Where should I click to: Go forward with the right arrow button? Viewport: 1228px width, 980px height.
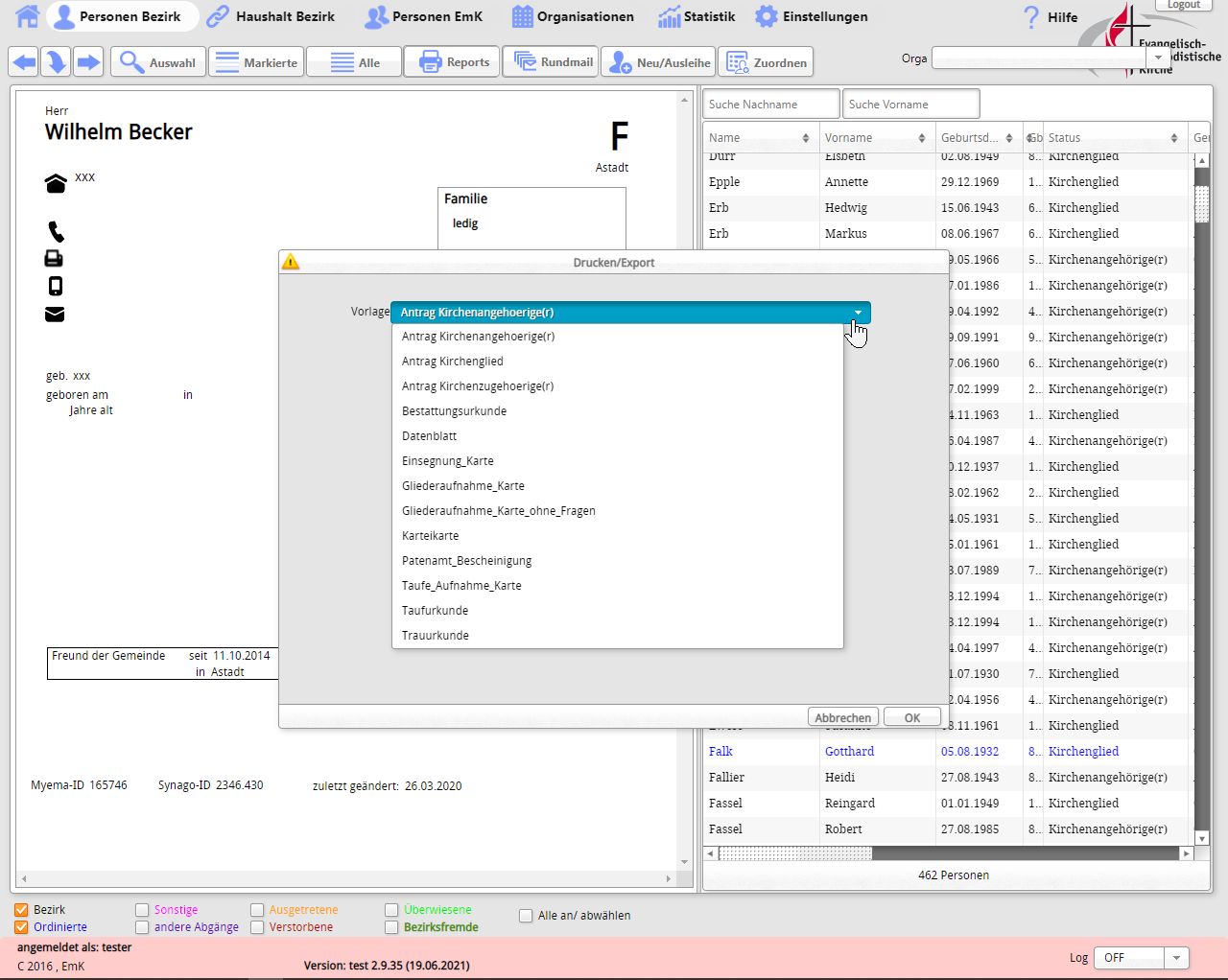tap(88, 62)
